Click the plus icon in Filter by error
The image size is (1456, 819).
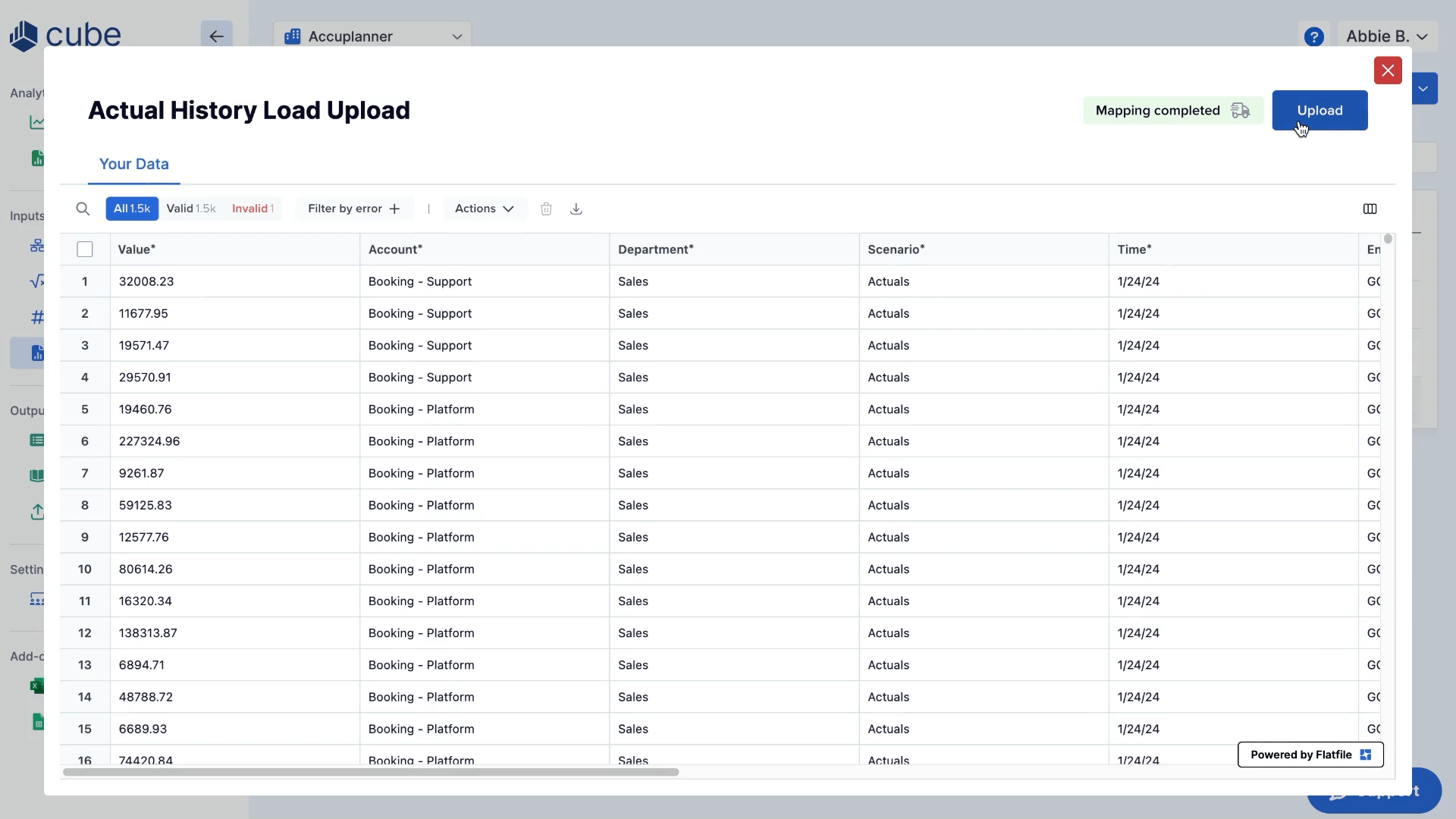394,209
